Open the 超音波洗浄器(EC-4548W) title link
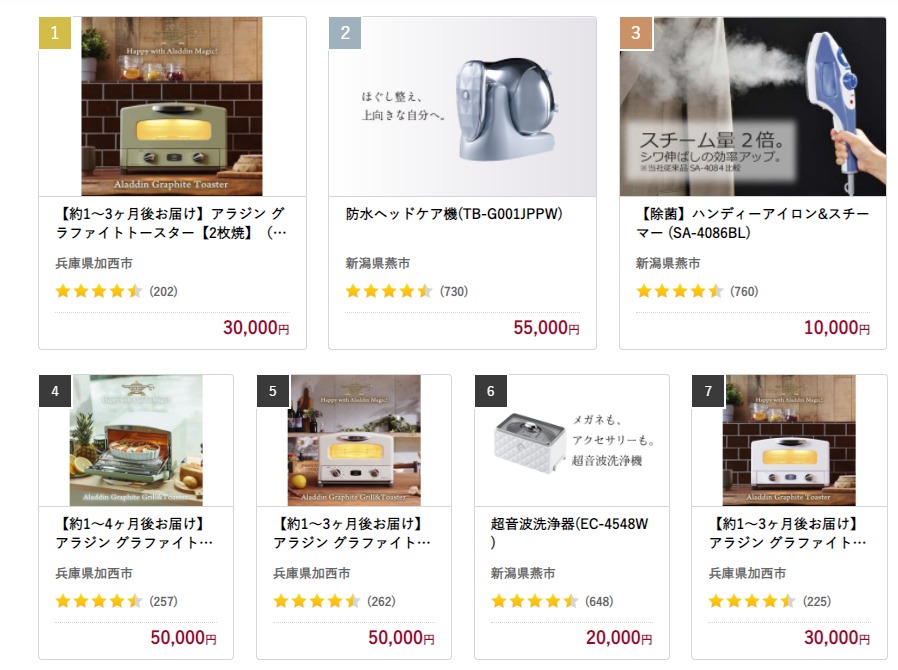Viewport: 898px width, 670px height. [x=569, y=533]
